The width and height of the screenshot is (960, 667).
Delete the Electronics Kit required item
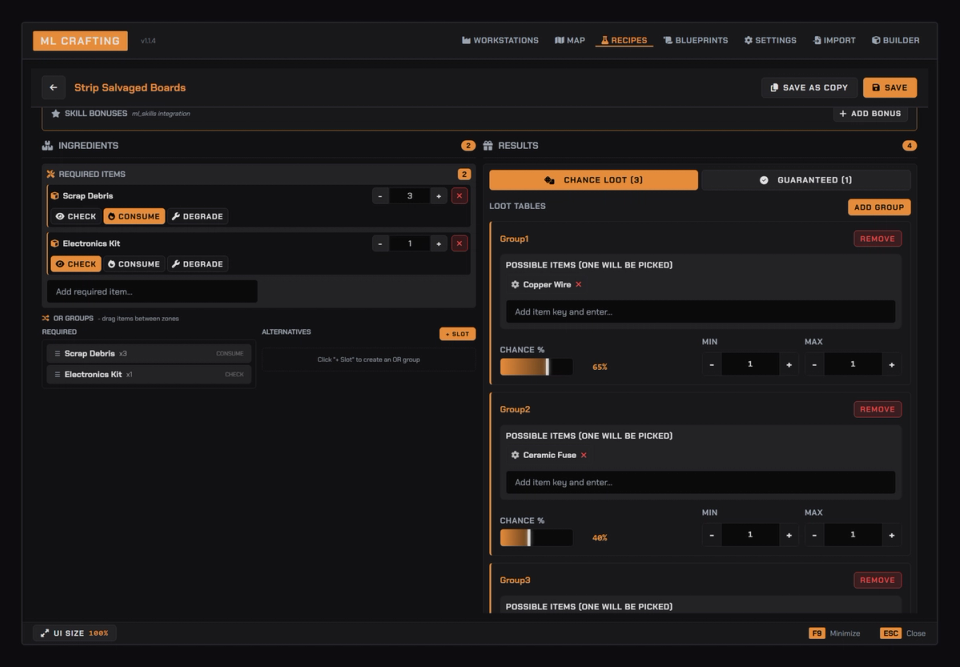(x=459, y=244)
